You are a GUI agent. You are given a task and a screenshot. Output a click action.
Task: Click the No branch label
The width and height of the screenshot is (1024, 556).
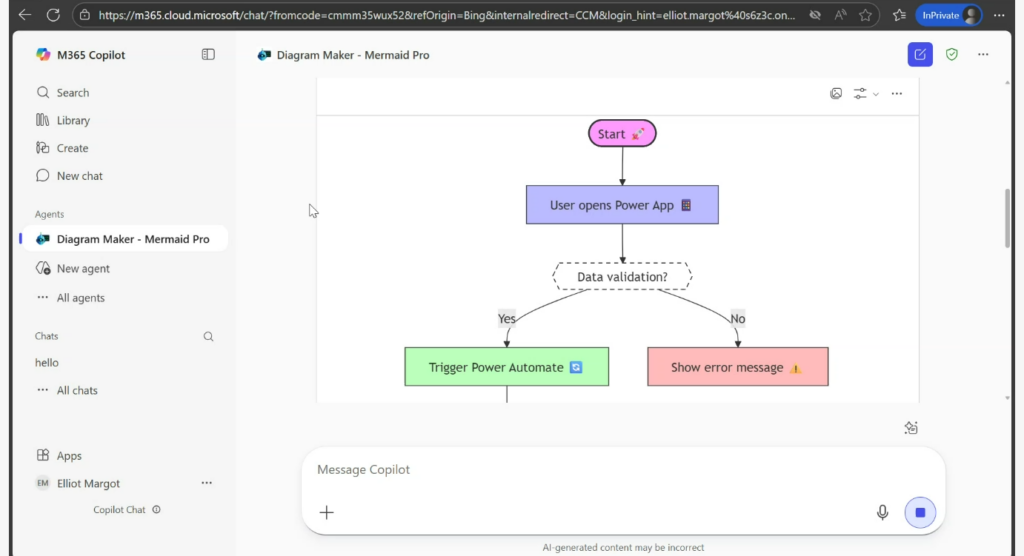coord(737,319)
